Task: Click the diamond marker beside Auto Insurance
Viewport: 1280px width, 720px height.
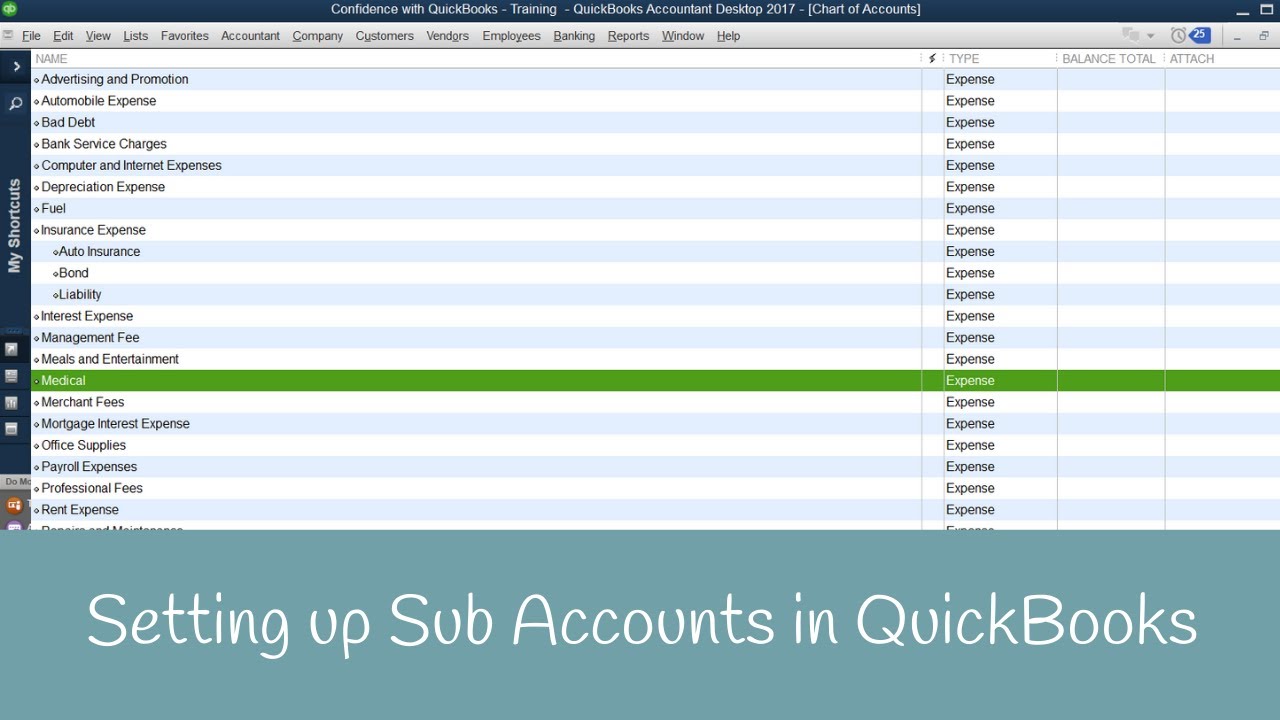Action: tap(56, 252)
